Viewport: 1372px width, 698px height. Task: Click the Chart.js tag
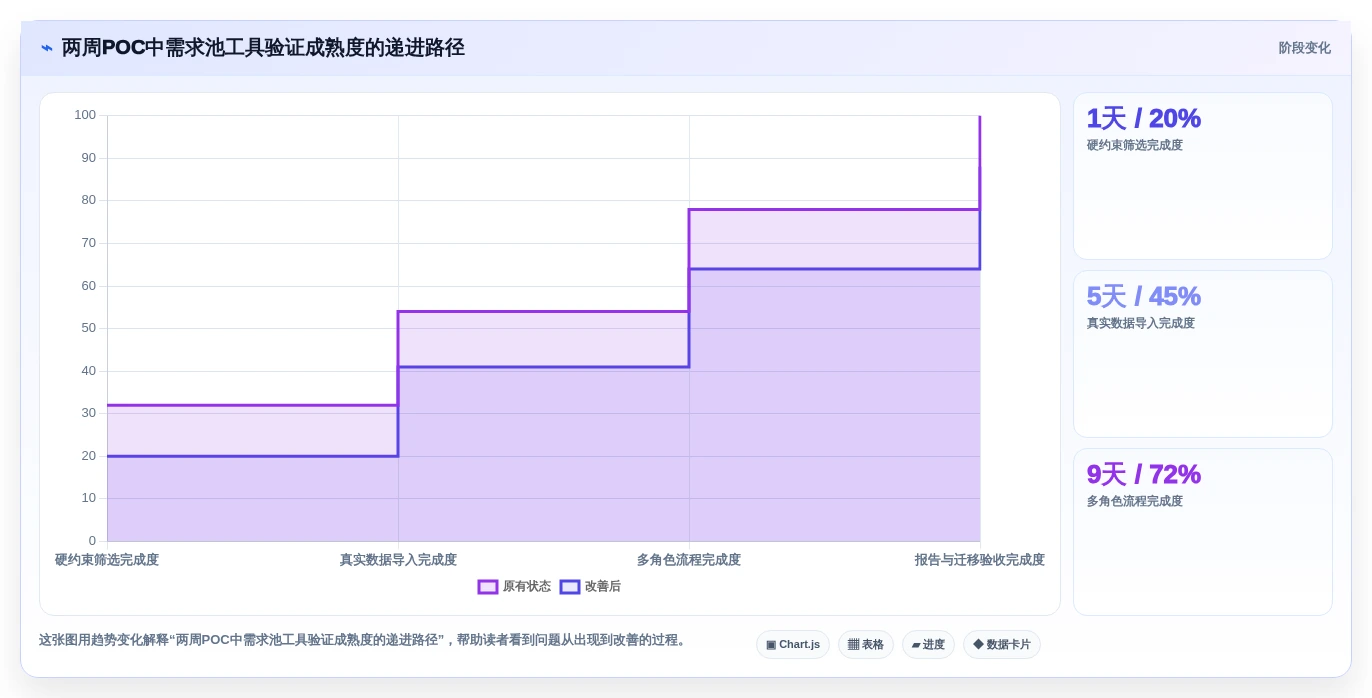(793, 645)
